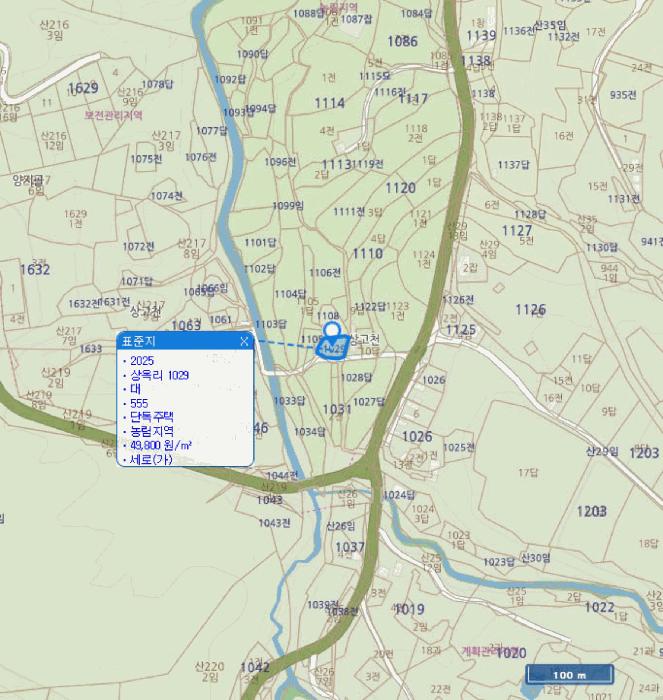Click the 농림지역 zoning entry

tap(152, 431)
